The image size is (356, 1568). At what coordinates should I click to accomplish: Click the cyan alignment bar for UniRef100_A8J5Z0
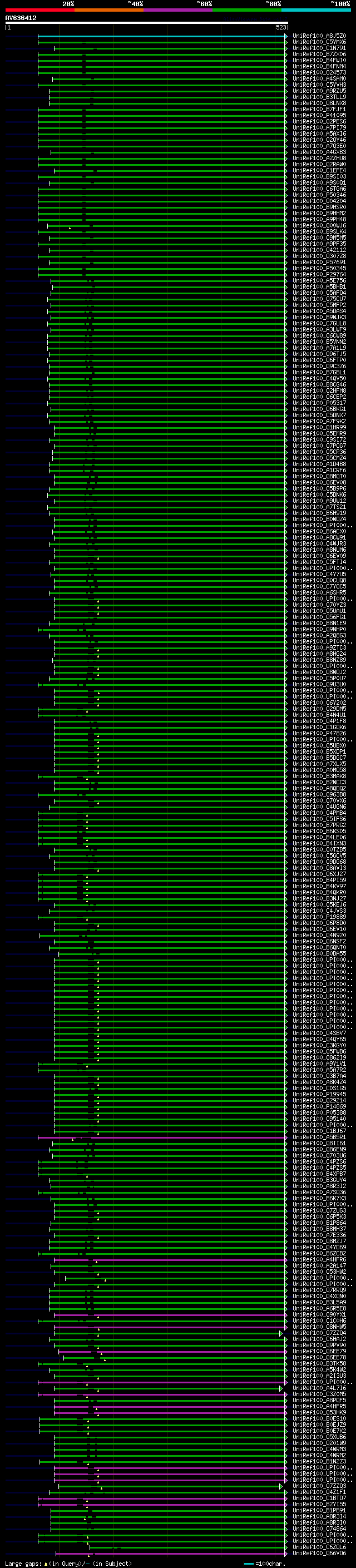click(x=162, y=36)
